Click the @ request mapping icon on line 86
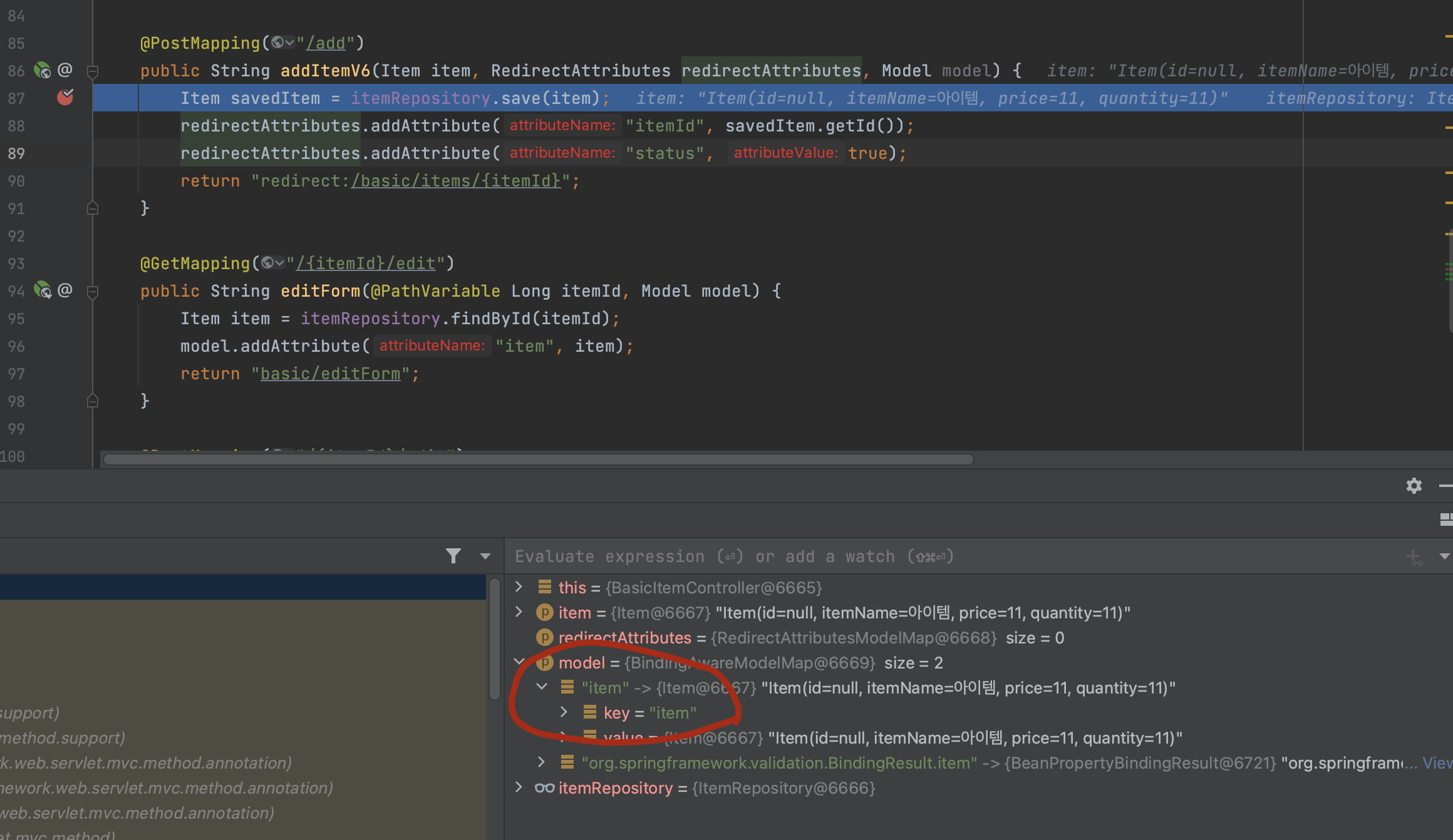Screen dimensions: 1453x840 (65, 69)
